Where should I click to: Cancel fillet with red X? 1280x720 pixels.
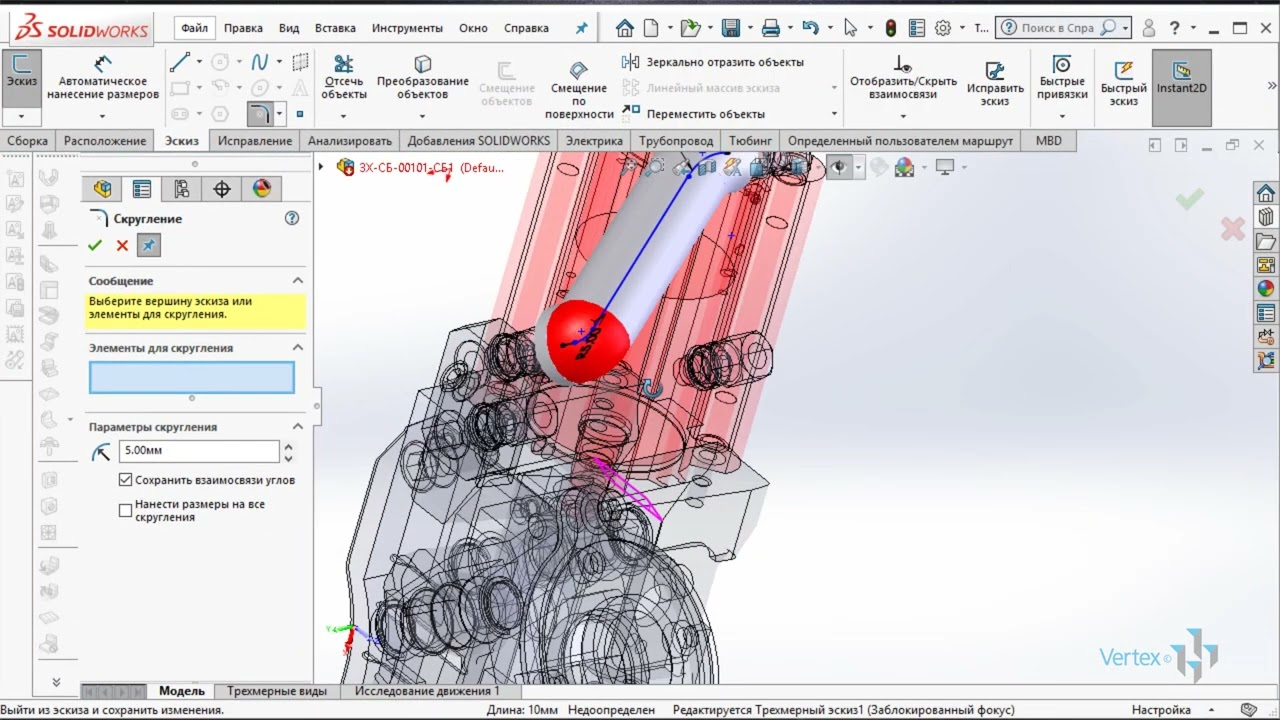[122, 245]
